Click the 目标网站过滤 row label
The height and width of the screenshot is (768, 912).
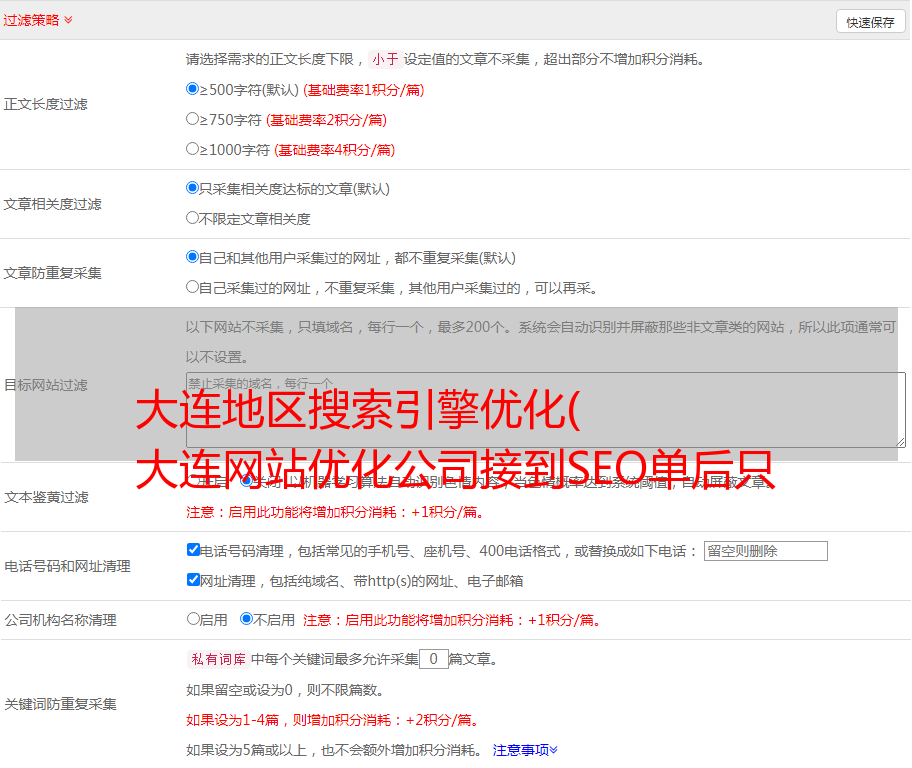[x=45, y=385]
